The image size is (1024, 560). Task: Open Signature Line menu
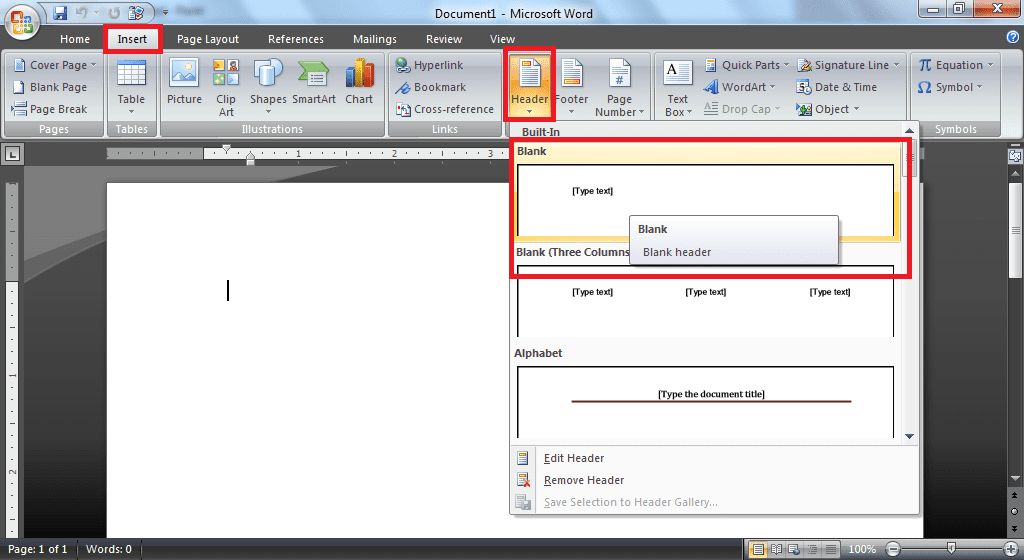pyautogui.click(x=848, y=65)
